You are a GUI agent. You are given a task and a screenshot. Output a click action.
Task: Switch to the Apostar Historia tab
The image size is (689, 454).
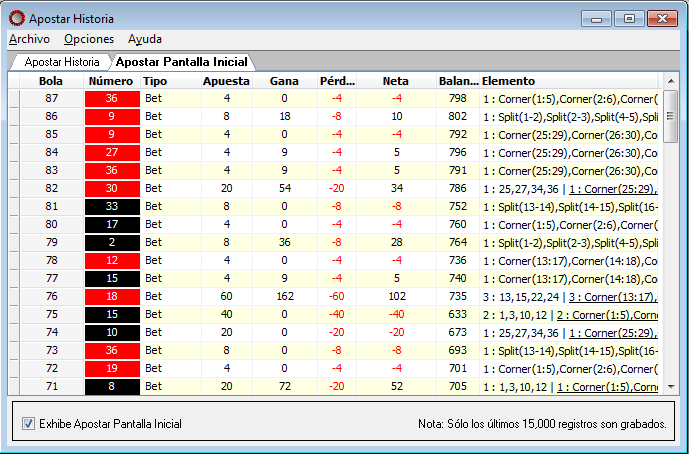point(62,62)
